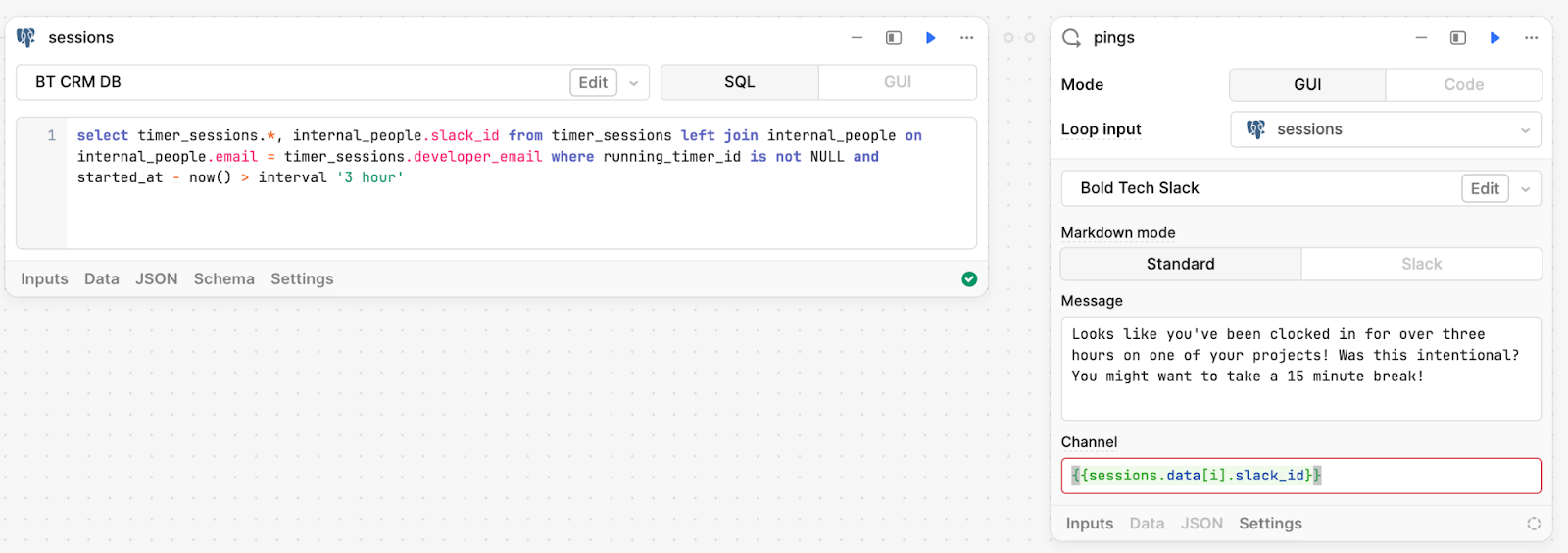Click the Message label in pings block
Screen dimensions: 1568x553
(x=1092, y=301)
